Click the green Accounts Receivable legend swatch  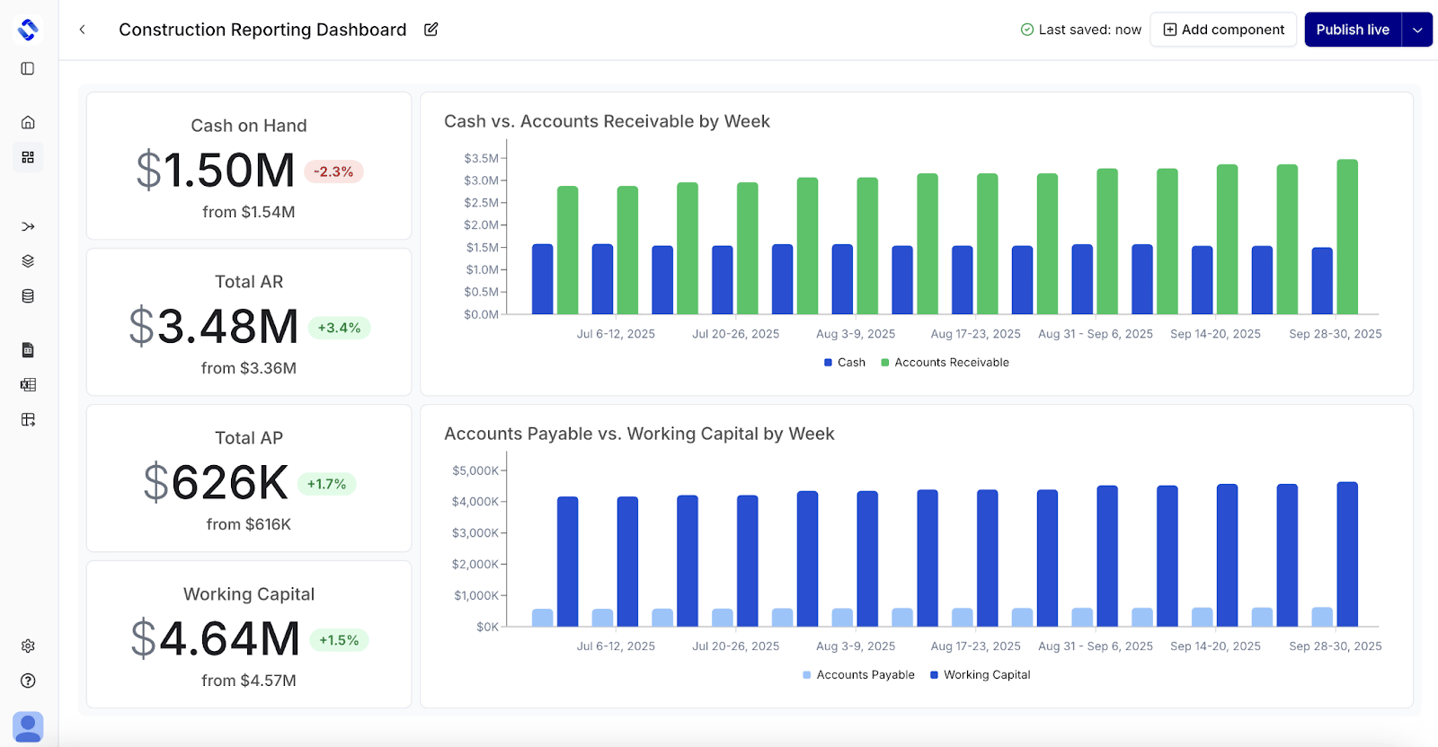tap(885, 363)
